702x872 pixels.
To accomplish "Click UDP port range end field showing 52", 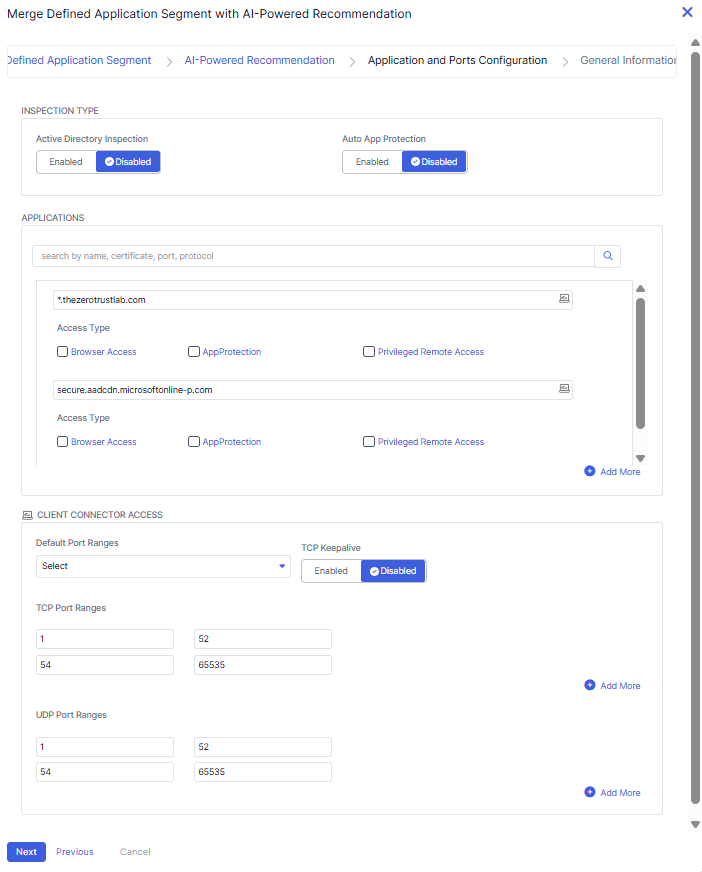I will (x=263, y=747).
